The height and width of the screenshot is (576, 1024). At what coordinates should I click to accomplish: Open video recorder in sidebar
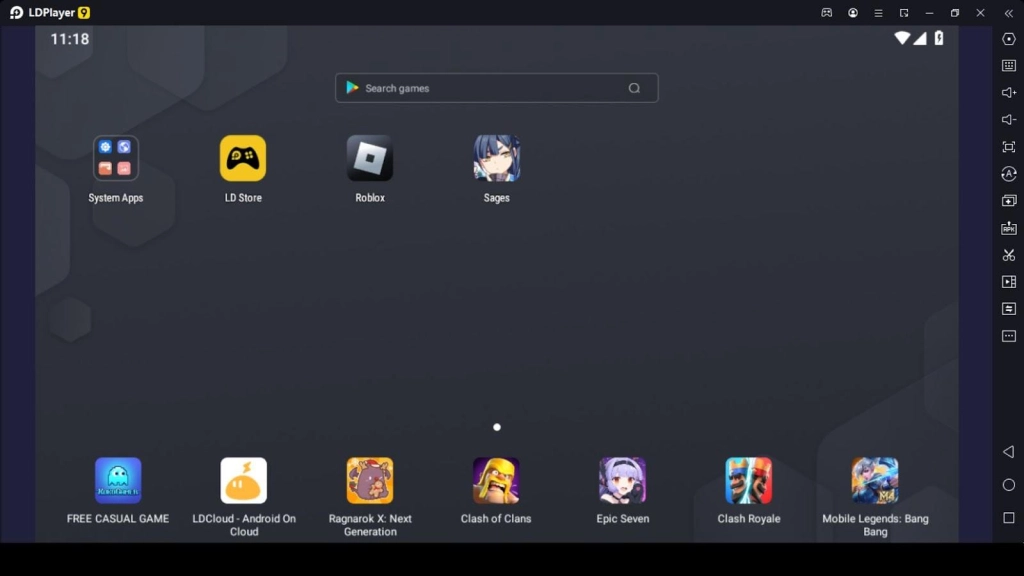click(1009, 282)
